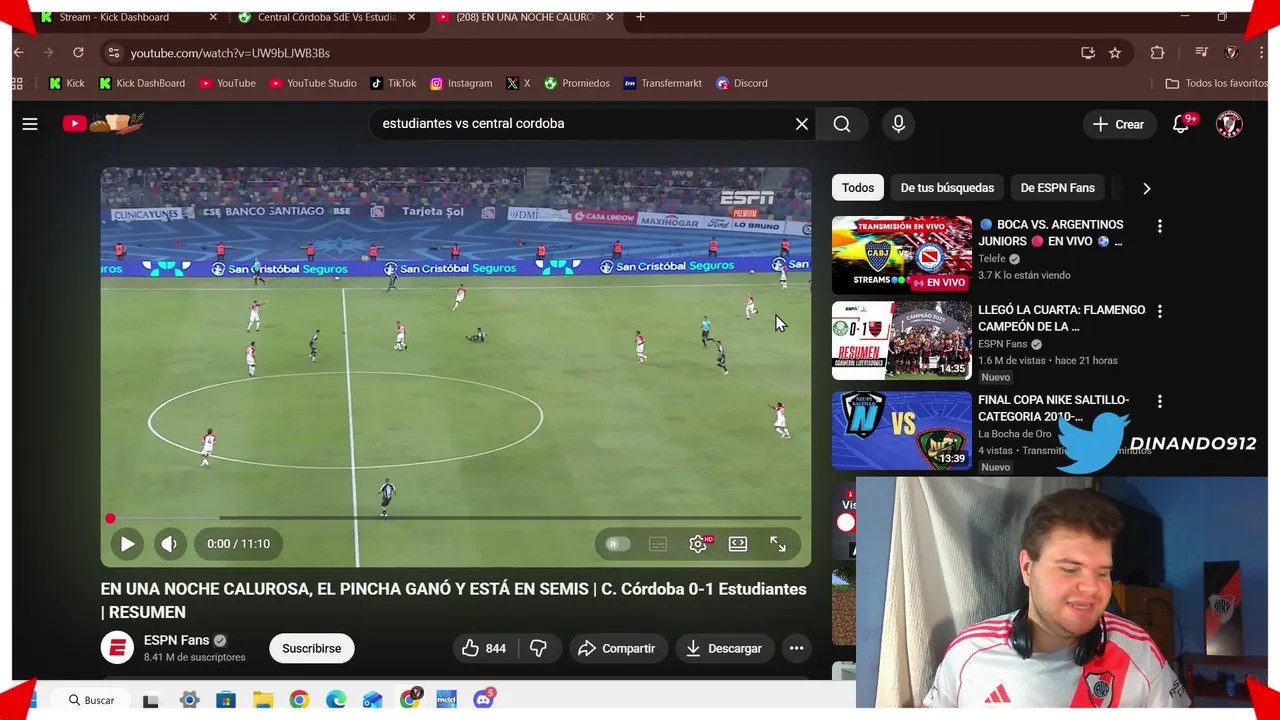Bookmark this page with star icon
This screenshot has width=1280, height=720.
1115,53
